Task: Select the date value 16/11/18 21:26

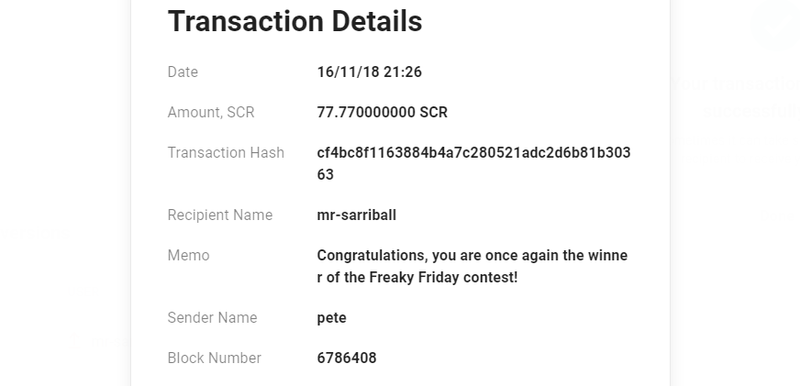Action: tap(369, 72)
